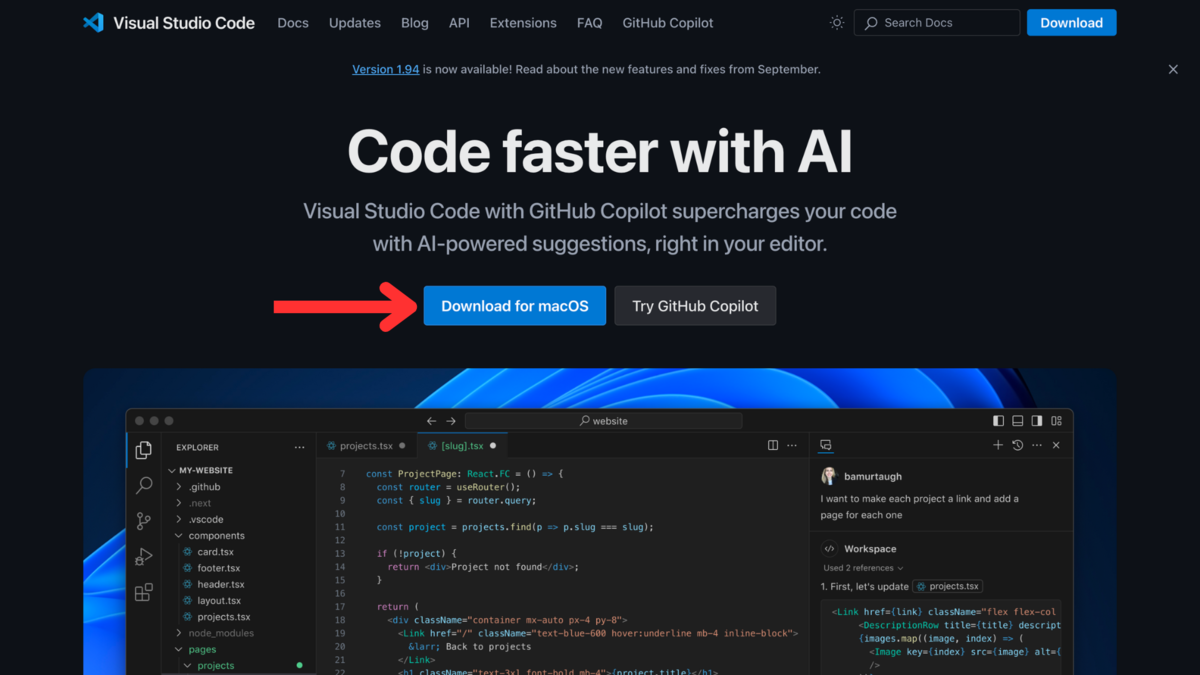1200x675 pixels.
Task: Click the Explorer panel more actions ellipsis
Action: pos(299,447)
